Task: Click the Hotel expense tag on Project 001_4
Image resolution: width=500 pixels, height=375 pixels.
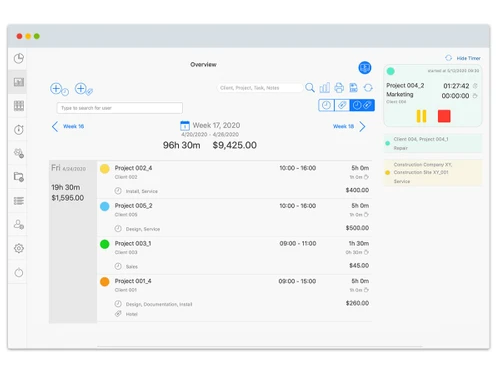Action: click(131, 314)
